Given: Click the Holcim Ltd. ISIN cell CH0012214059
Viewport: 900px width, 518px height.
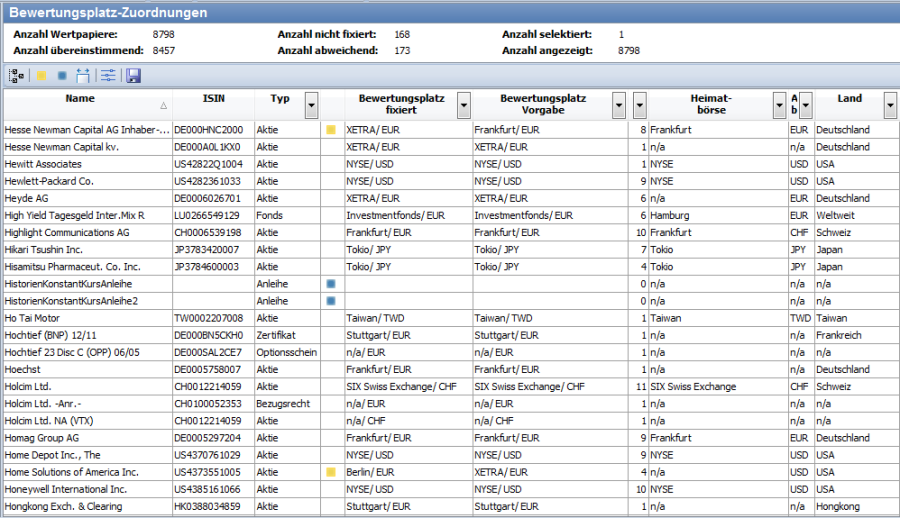Looking at the screenshot, I should 208,386.
